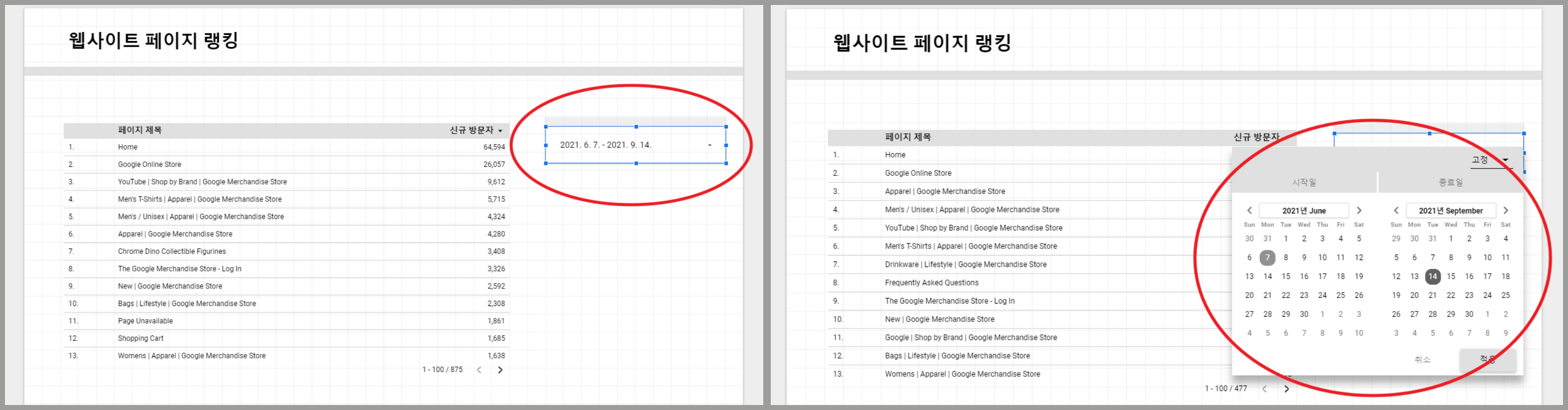Click the 웹사이트 페이지 랭킹 title in right report

tap(922, 42)
